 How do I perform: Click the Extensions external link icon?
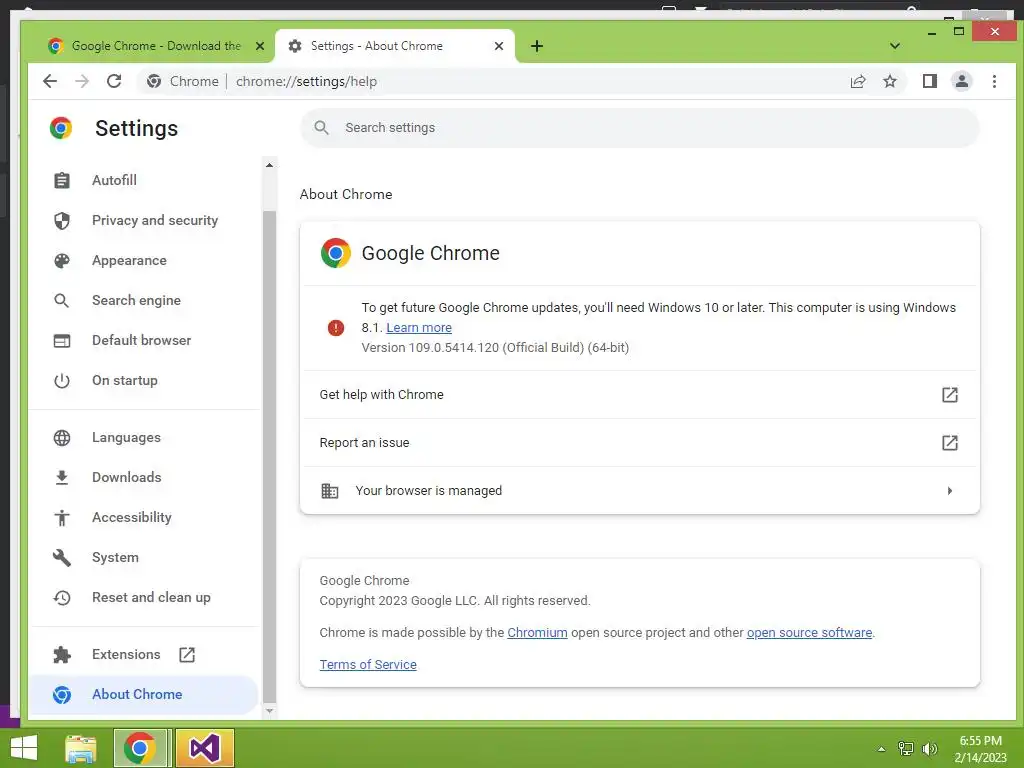[187, 654]
